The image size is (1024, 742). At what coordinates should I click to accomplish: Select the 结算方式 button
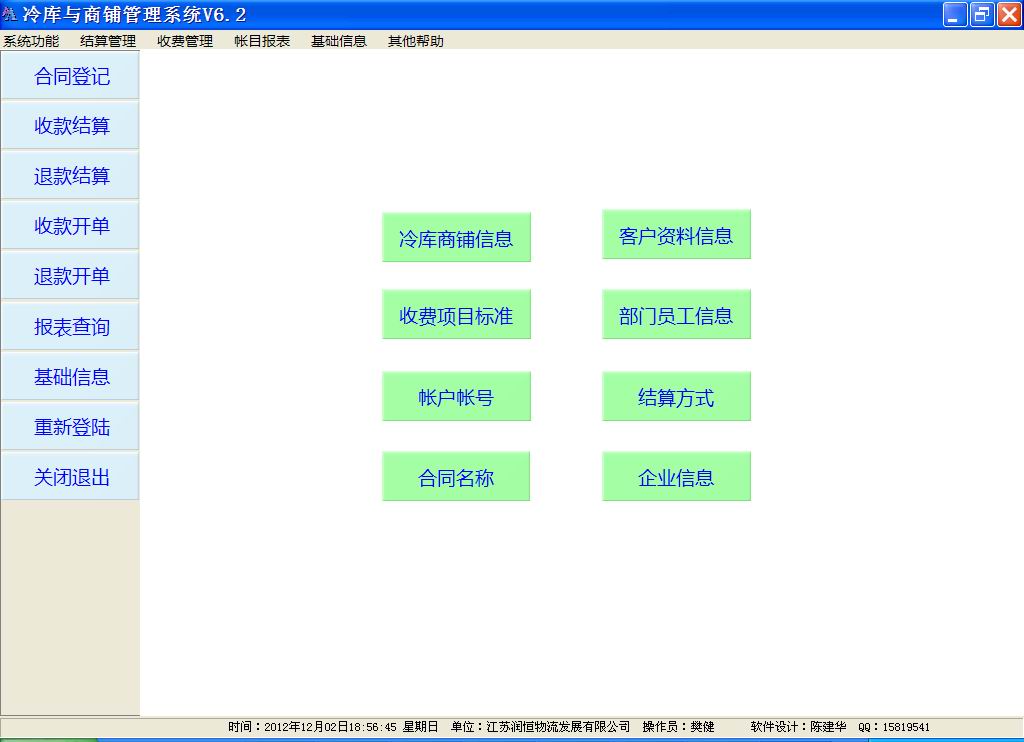click(676, 398)
